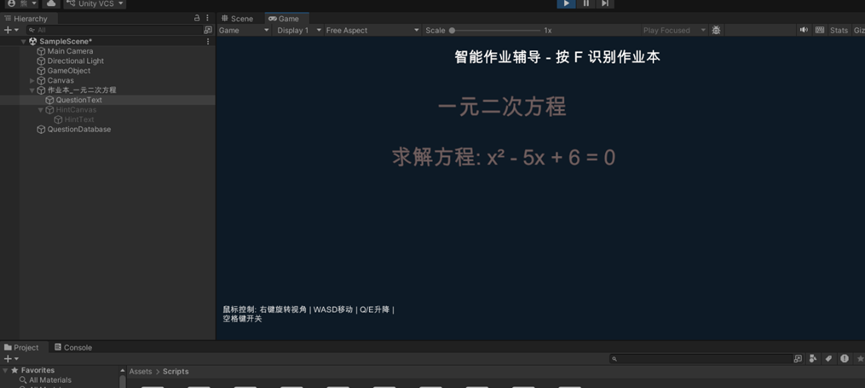Toggle the keyboard shortcuts icon
The image size is (865, 388).
coord(819,30)
